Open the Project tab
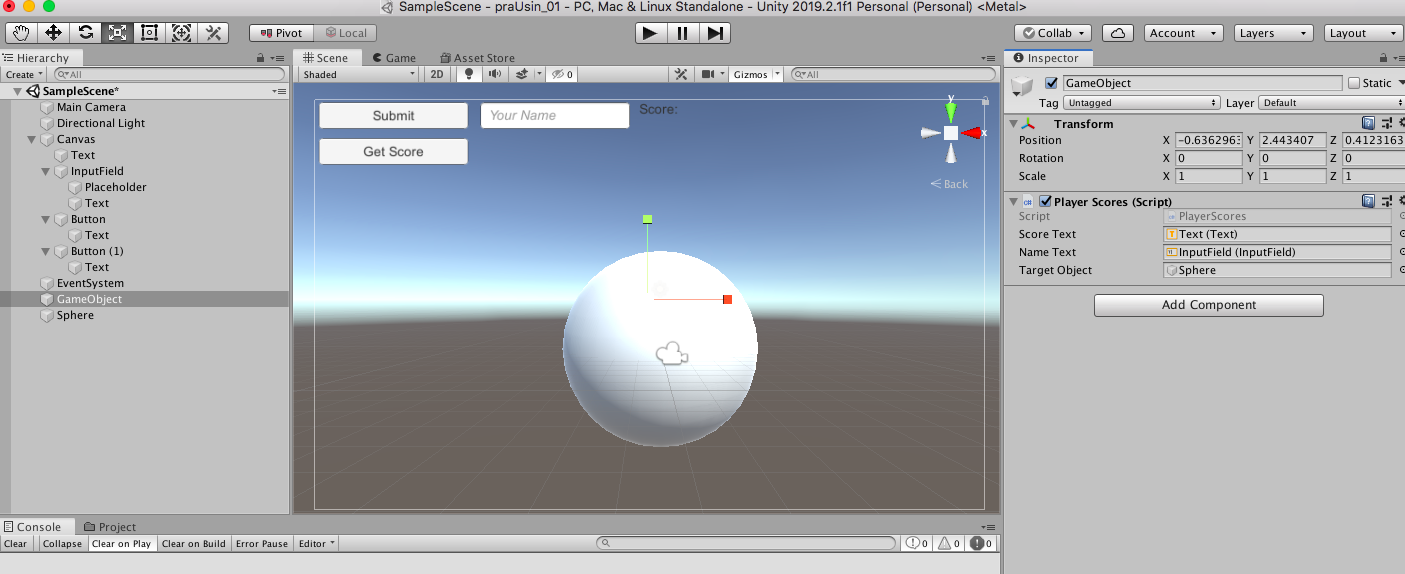The width and height of the screenshot is (1405, 574). pyautogui.click(x=110, y=527)
